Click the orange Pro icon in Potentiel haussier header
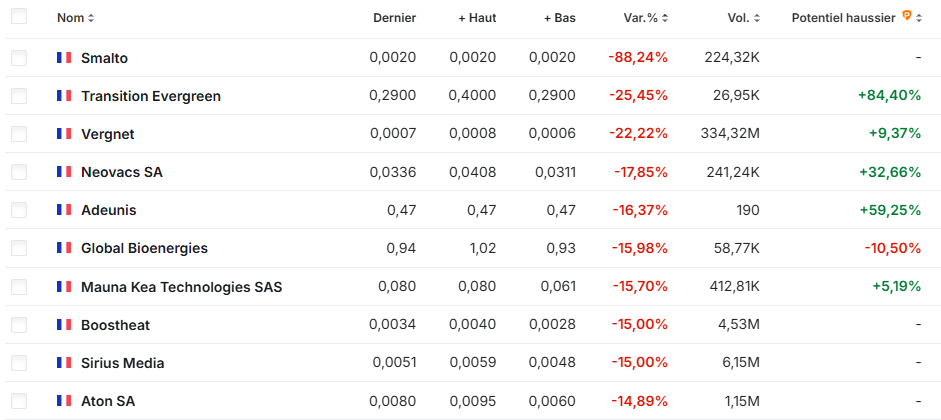Image resolution: width=941 pixels, height=420 pixels. click(907, 16)
